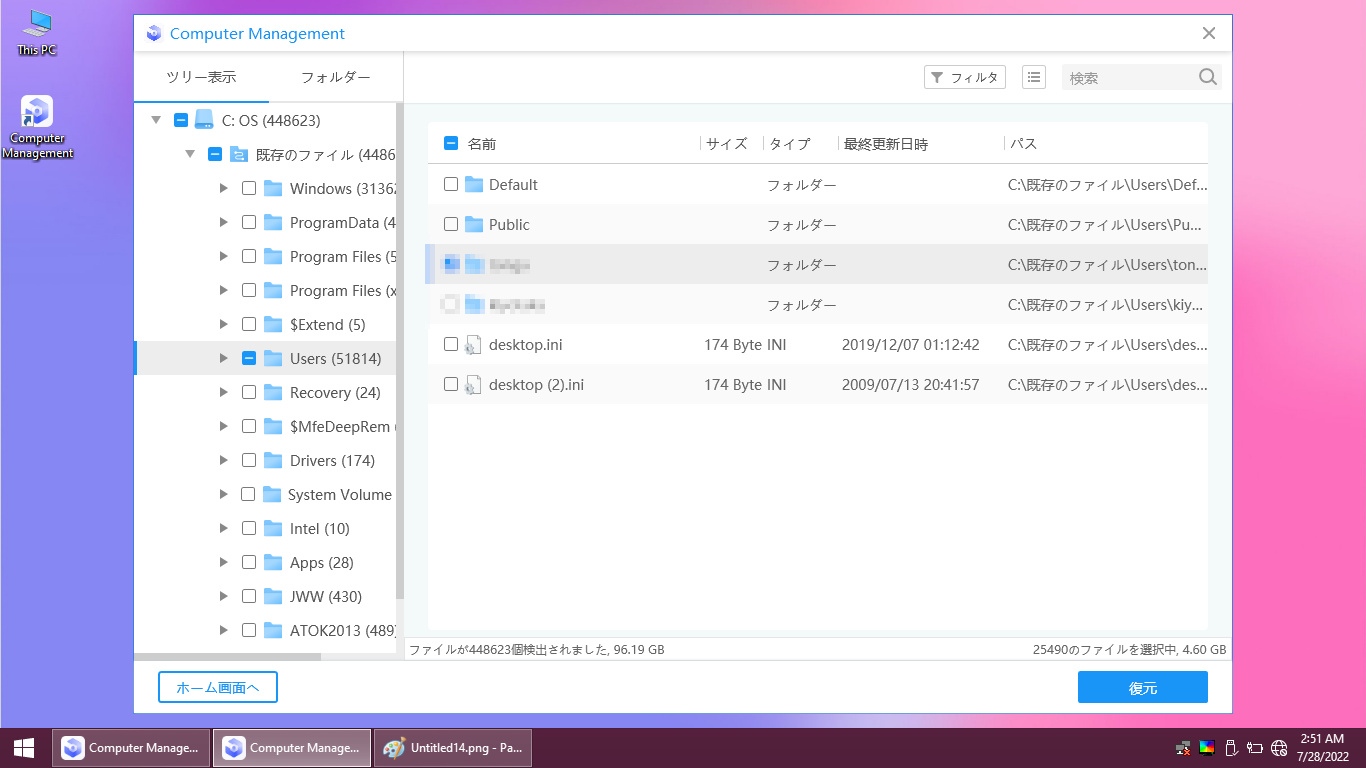Viewport: 1366px width, 768px height.
Task: Check the Public folder checkbox
Action: coord(451,224)
